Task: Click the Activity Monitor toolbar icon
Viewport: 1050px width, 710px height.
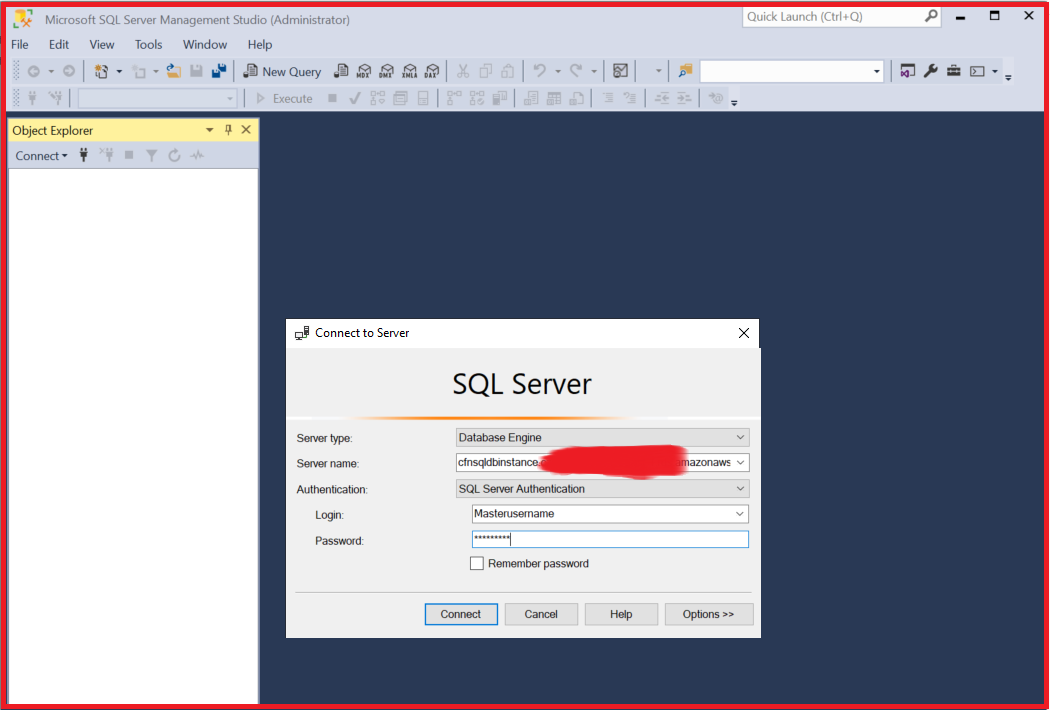Action: pyautogui.click(x=621, y=71)
